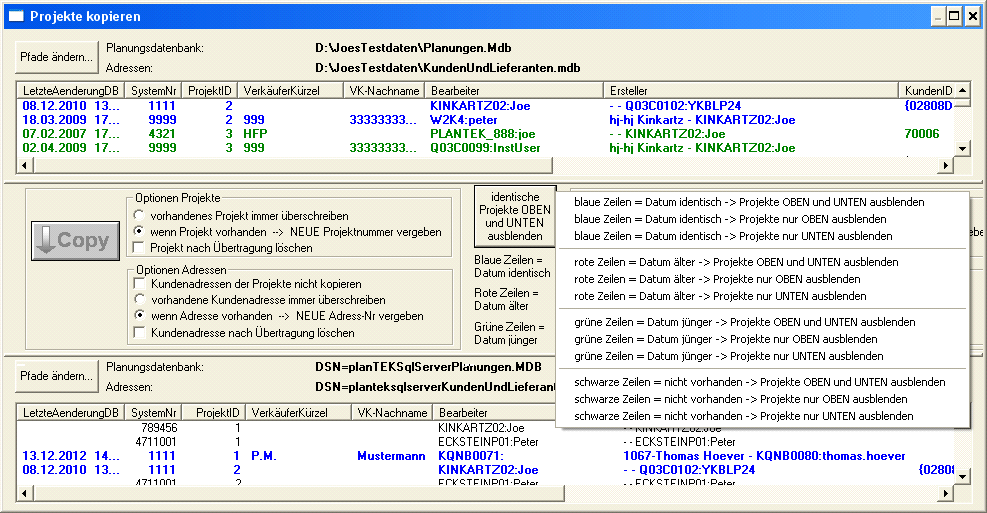The height and width of the screenshot is (513, 987).
Task: Toggle 'Kundenadresse nach Übertragung löschen' checkbox
Action: pyautogui.click(x=140, y=332)
